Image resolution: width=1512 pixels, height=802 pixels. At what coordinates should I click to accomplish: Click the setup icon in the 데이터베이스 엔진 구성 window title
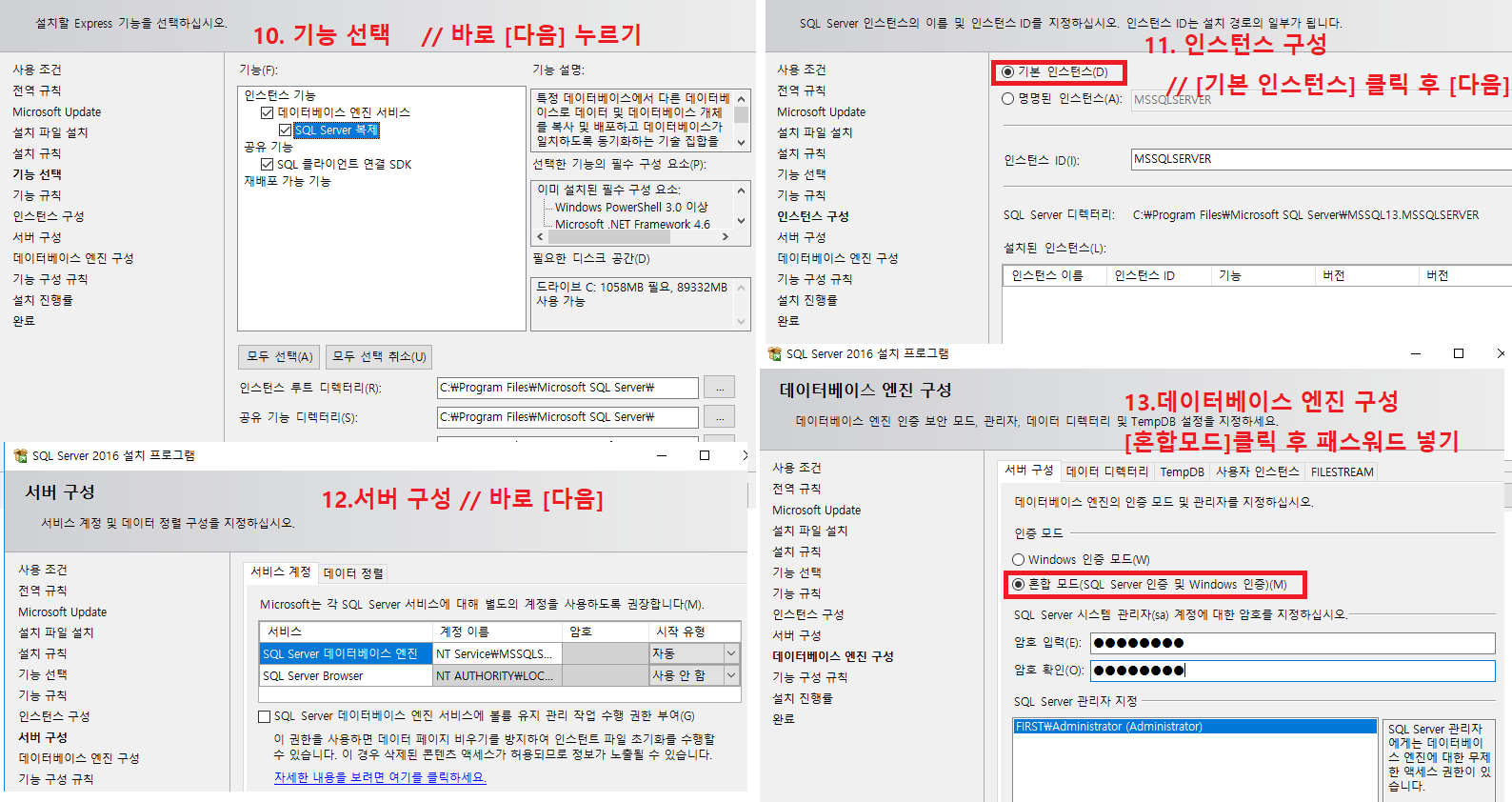(x=774, y=354)
